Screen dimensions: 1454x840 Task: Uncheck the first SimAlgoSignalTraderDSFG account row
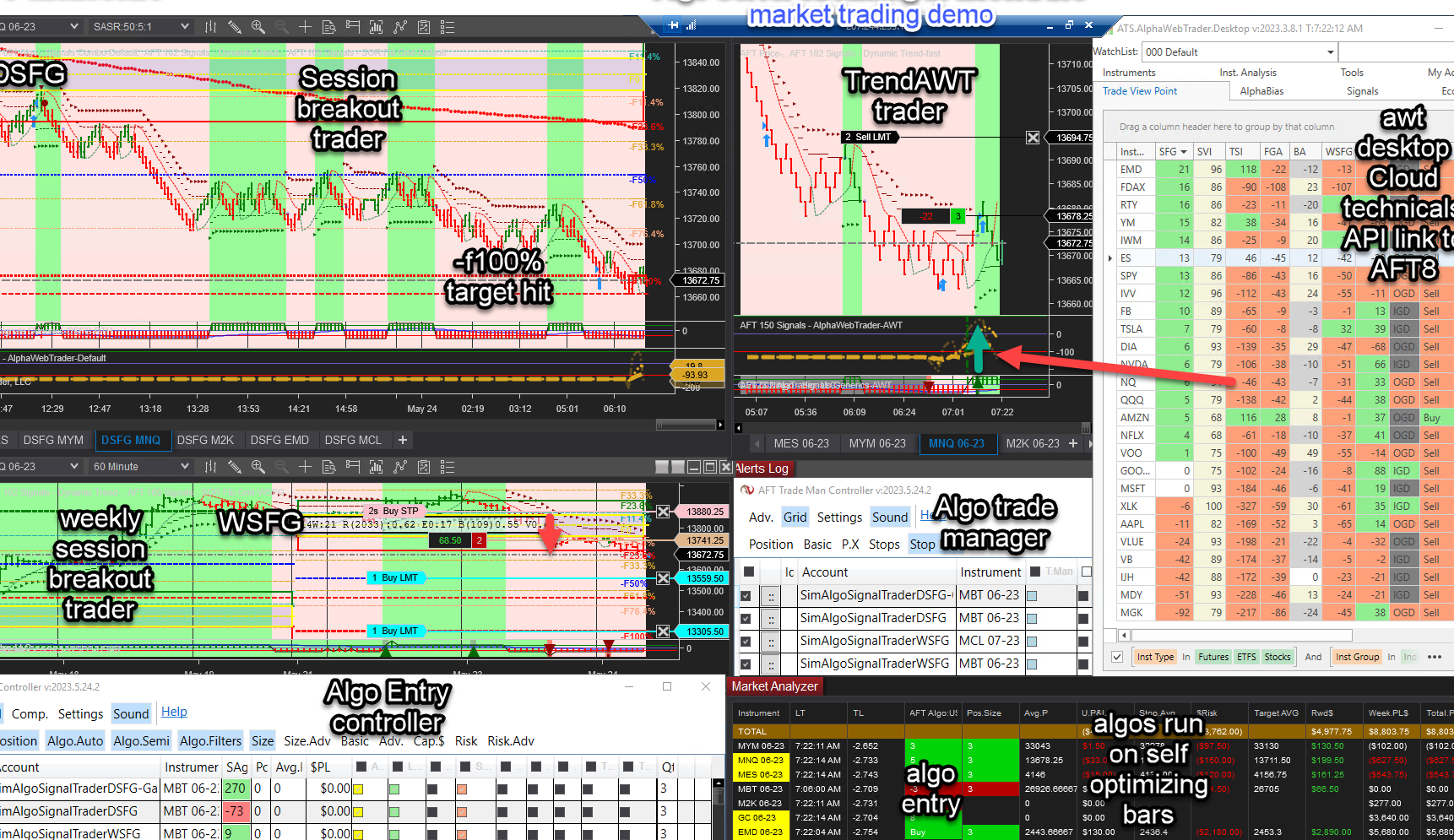pos(746,595)
